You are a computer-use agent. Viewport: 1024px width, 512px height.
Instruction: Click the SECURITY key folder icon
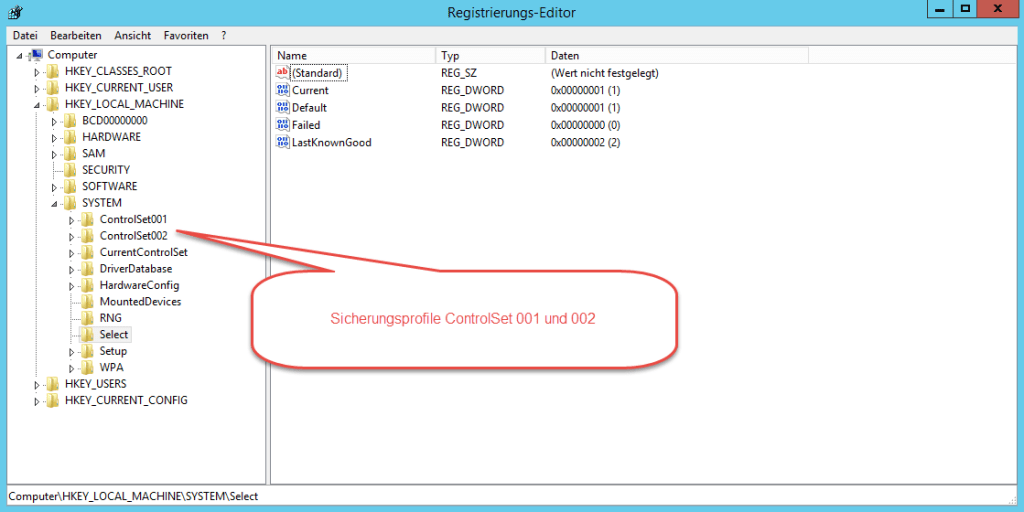[x=71, y=170]
